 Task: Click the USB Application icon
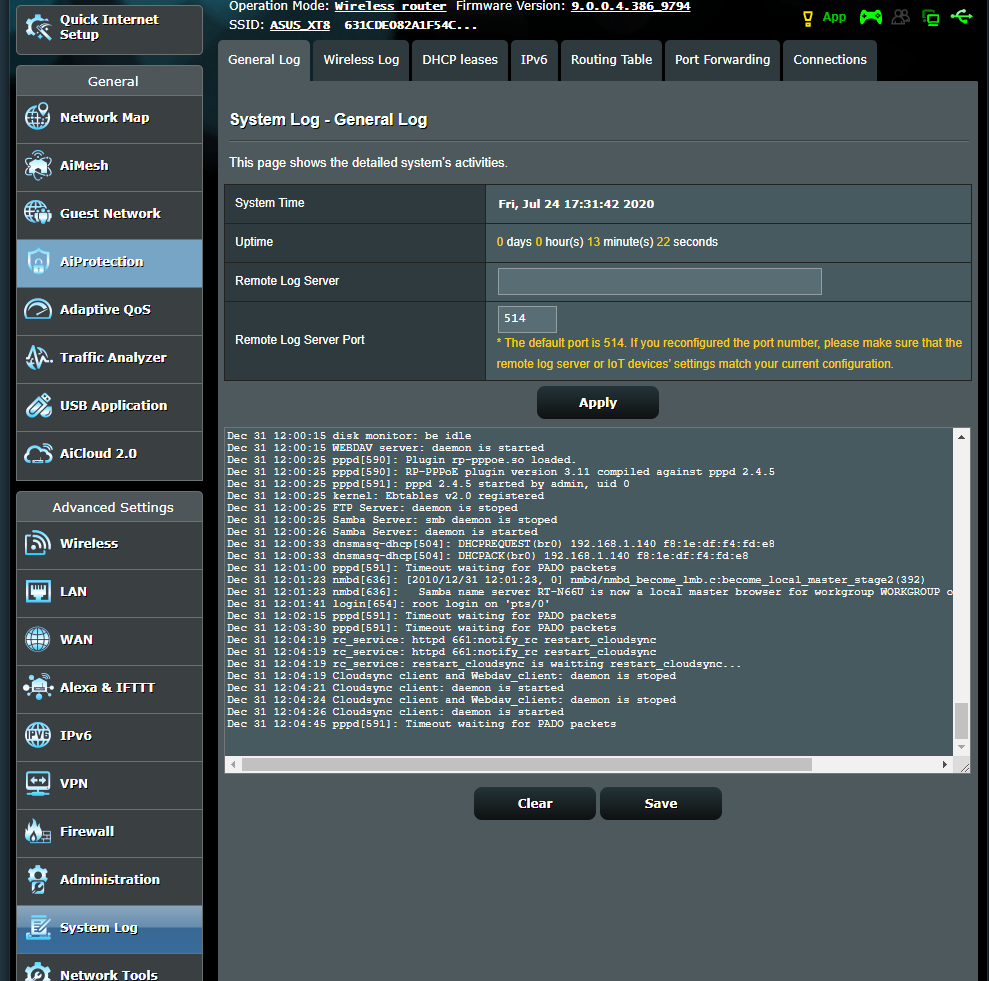tap(38, 405)
